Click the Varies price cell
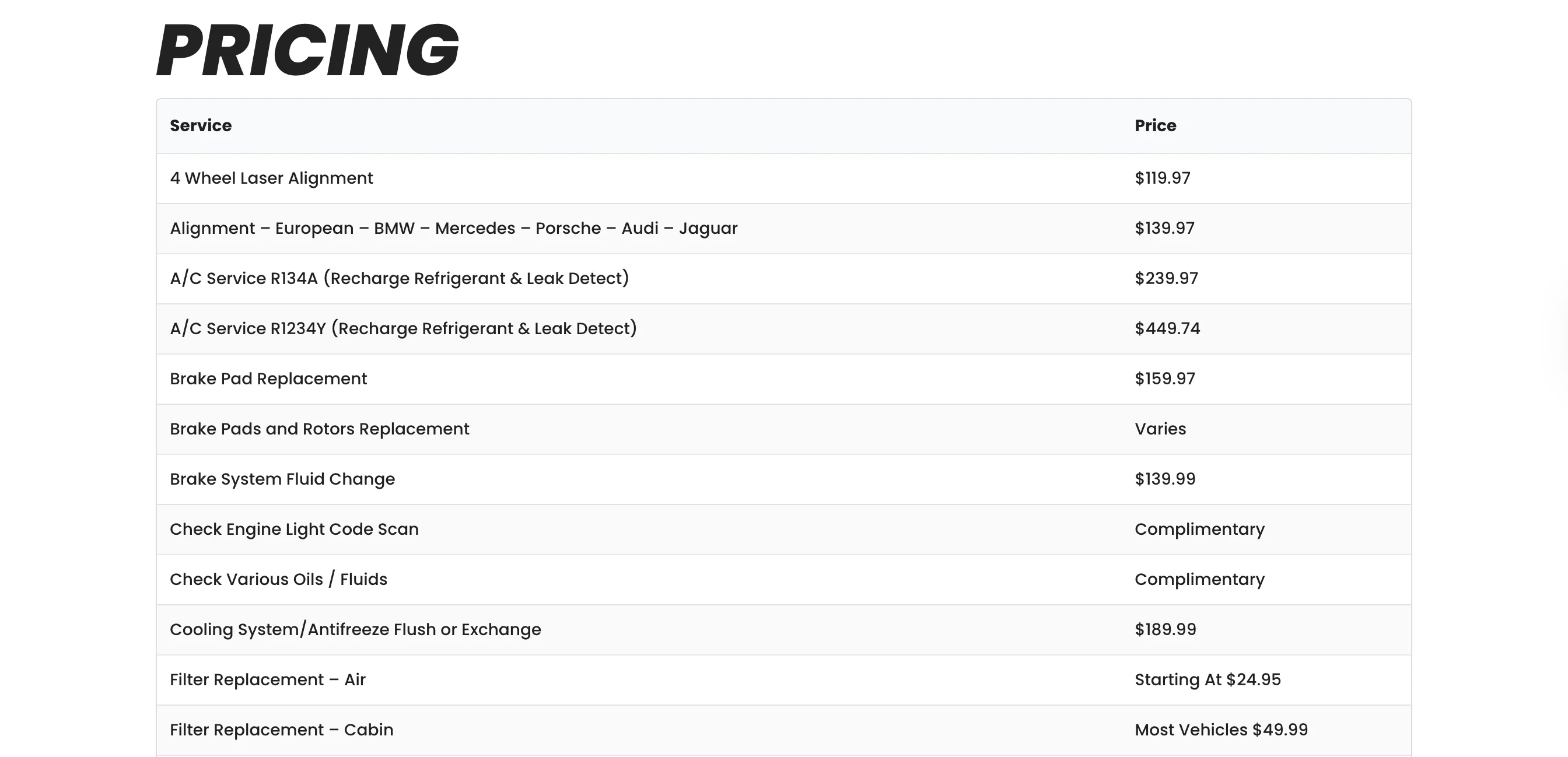Viewport: 1568px width, 757px height. click(1160, 429)
